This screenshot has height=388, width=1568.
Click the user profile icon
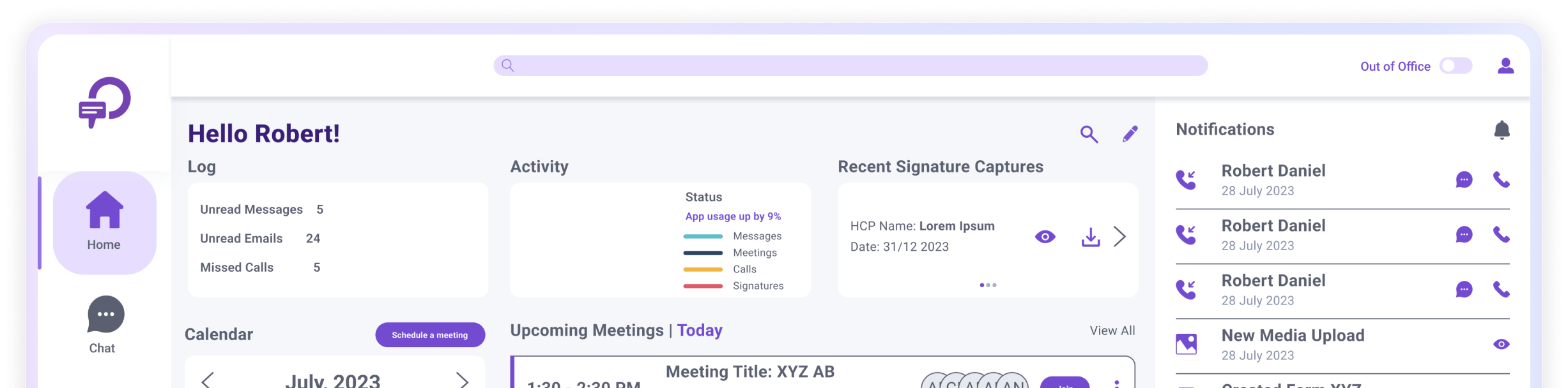click(x=1505, y=66)
